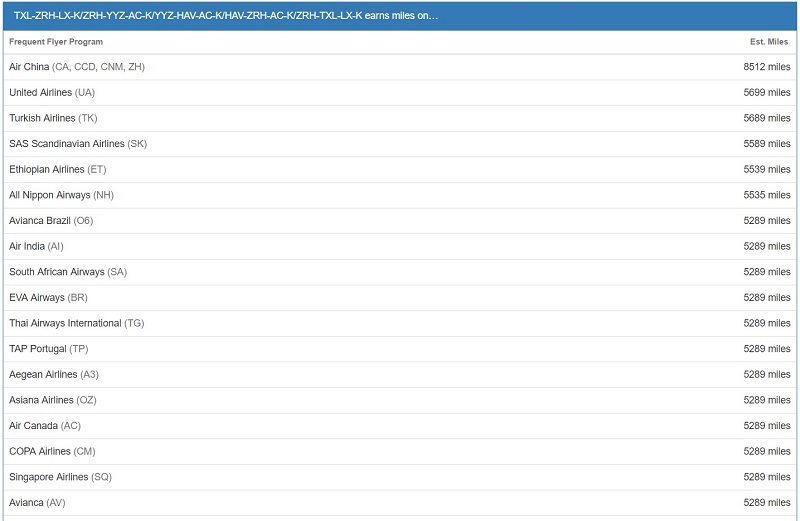Click miles value in Avianca Brazil row
The width and height of the screenshot is (800, 521).
point(767,220)
